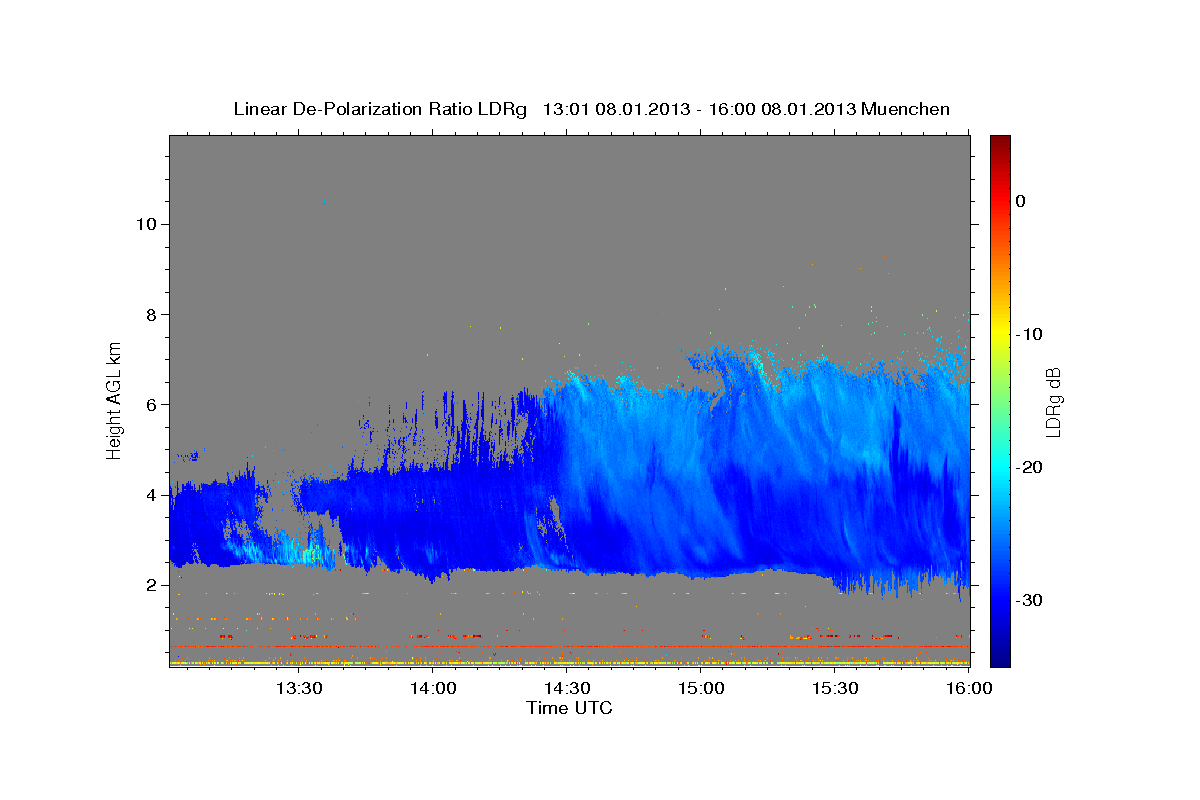Screen dimensions: 1200x800
Task: Click the '13:30' time tick label
Action: [299, 688]
